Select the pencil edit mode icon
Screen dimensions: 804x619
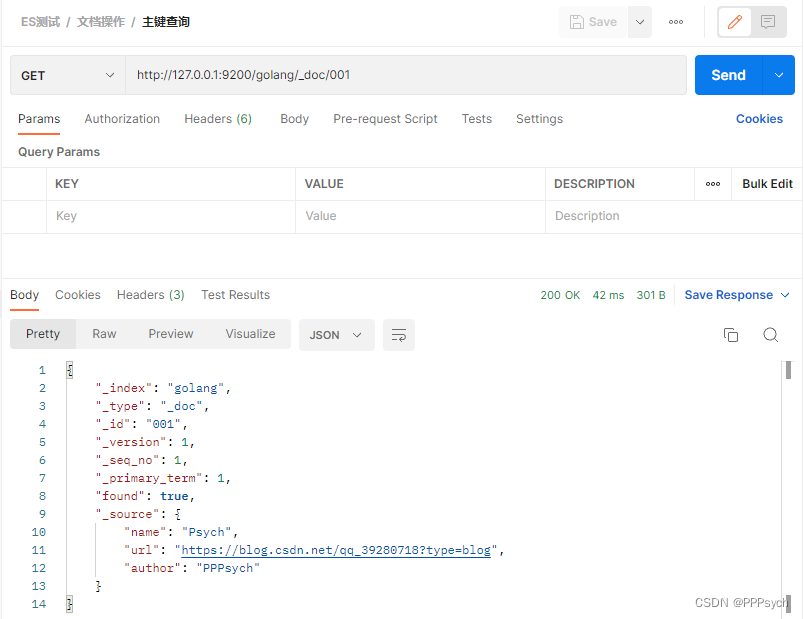735,22
